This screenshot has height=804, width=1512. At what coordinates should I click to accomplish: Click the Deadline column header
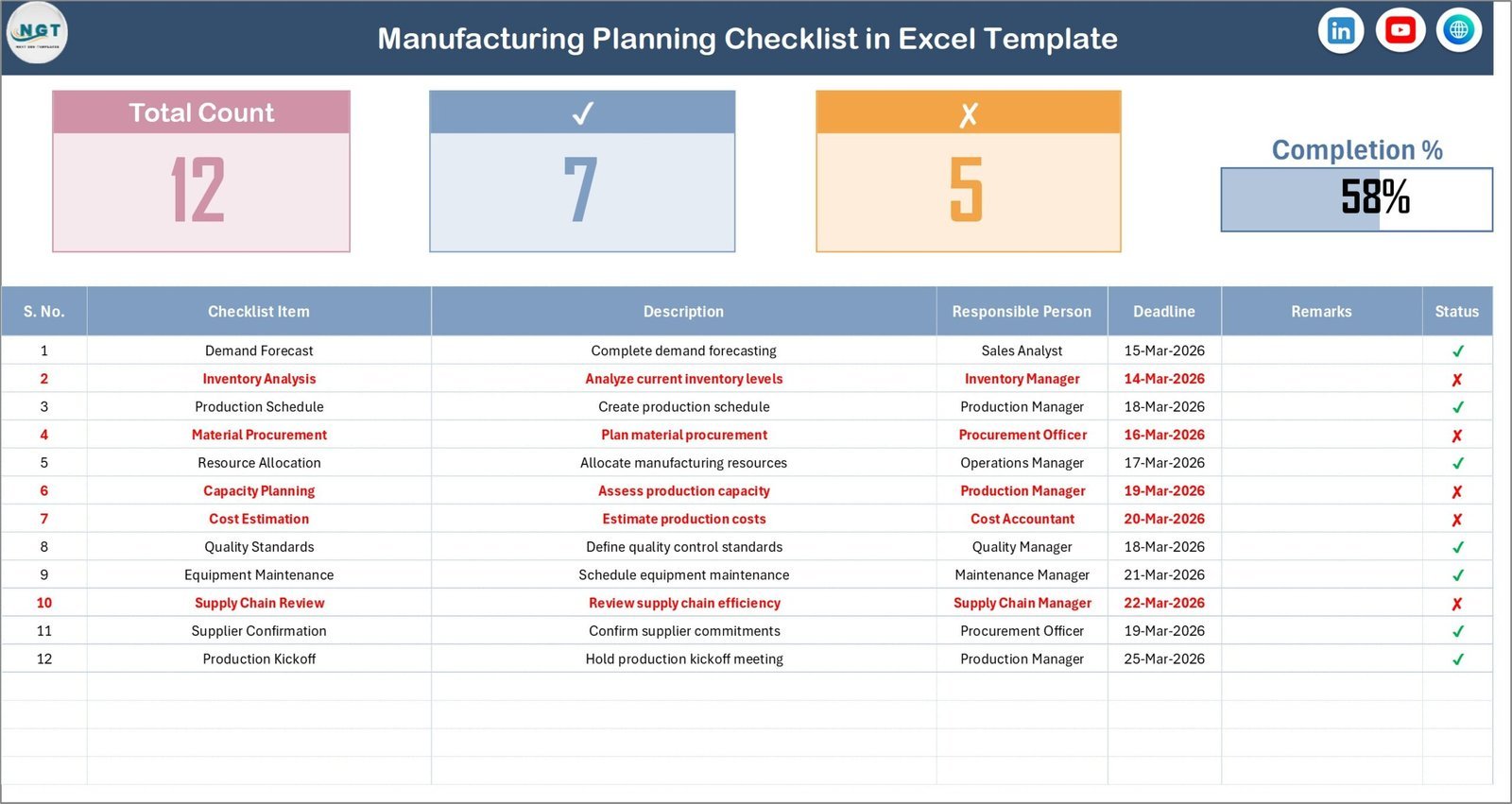coord(1163,312)
